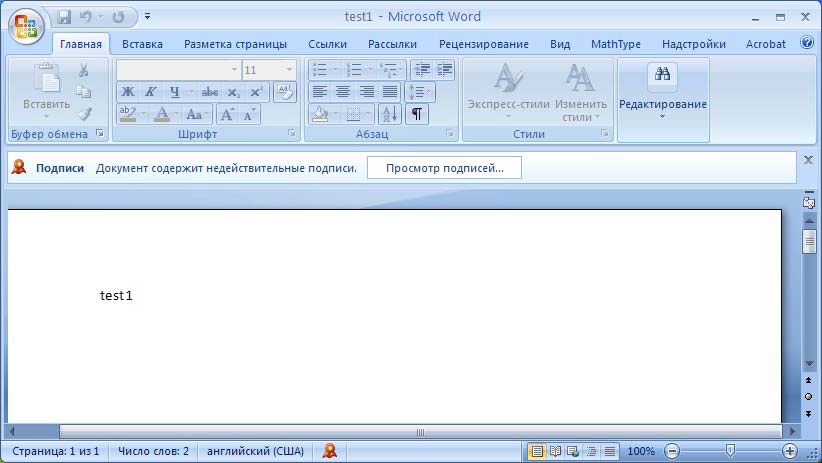Apply strikethrough formatting
Screen dimensions: 822x463
click(x=210, y=92)
